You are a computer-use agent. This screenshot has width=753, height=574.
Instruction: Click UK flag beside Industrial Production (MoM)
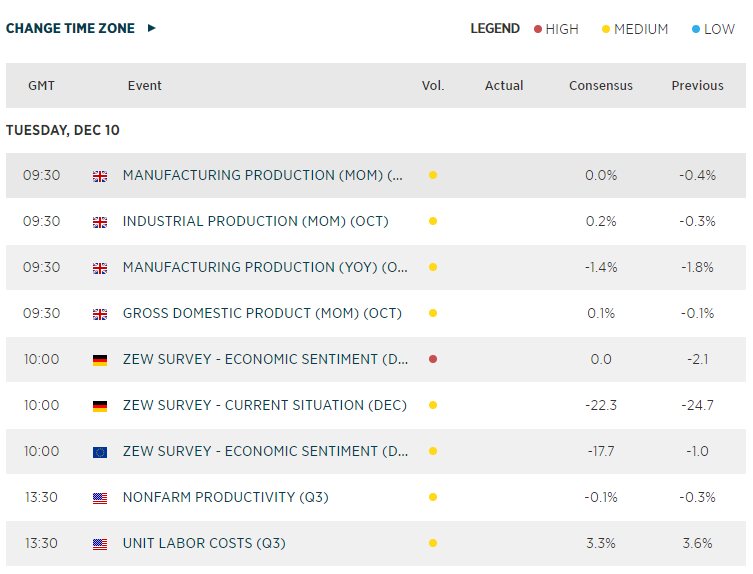[100, 222]
